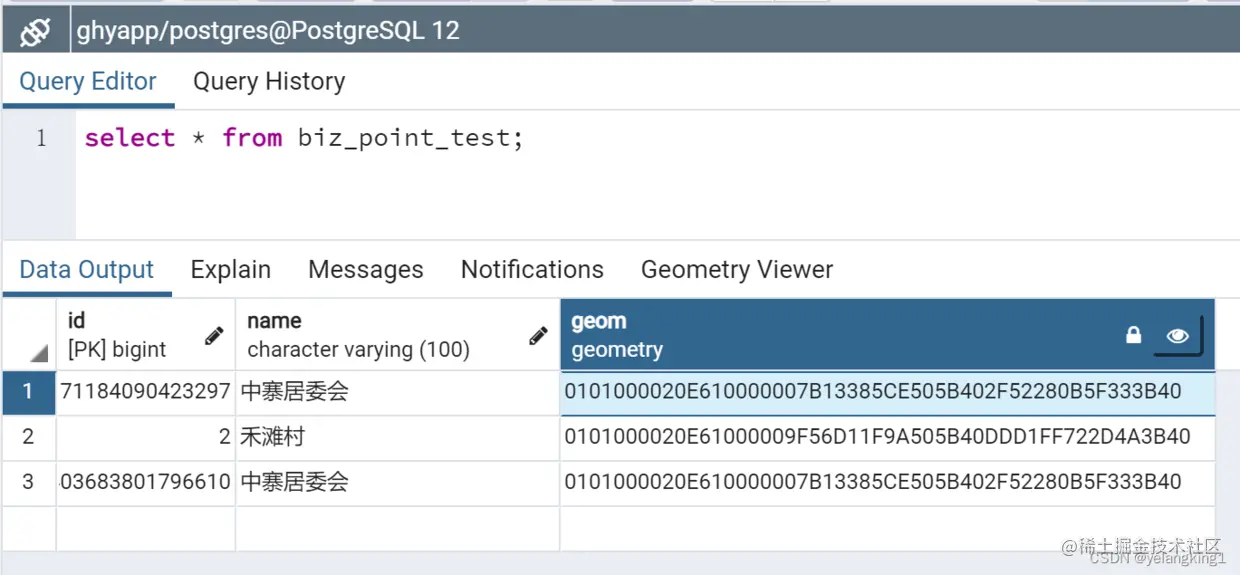Image resolution: width=1240 pixels, height=575 pixels.
Task: Select row number 3 header
Action: pyautogui.click(x=28, y=482)
